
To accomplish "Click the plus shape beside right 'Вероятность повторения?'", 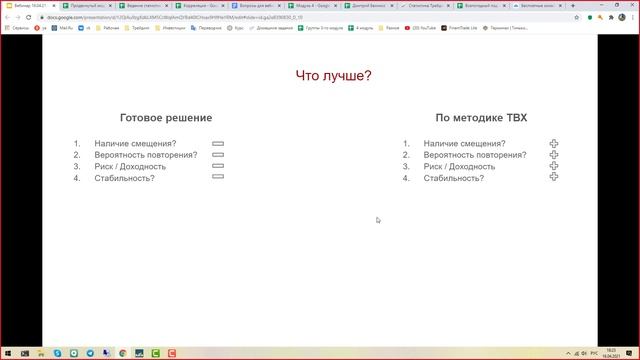I will point(553,155).
